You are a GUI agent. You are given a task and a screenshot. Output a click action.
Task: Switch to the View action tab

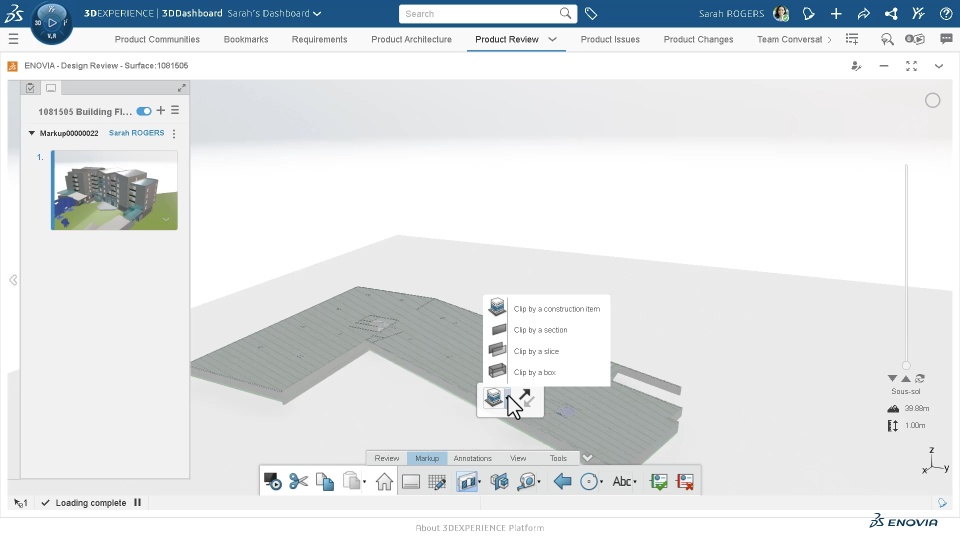[x=518, y=458]
